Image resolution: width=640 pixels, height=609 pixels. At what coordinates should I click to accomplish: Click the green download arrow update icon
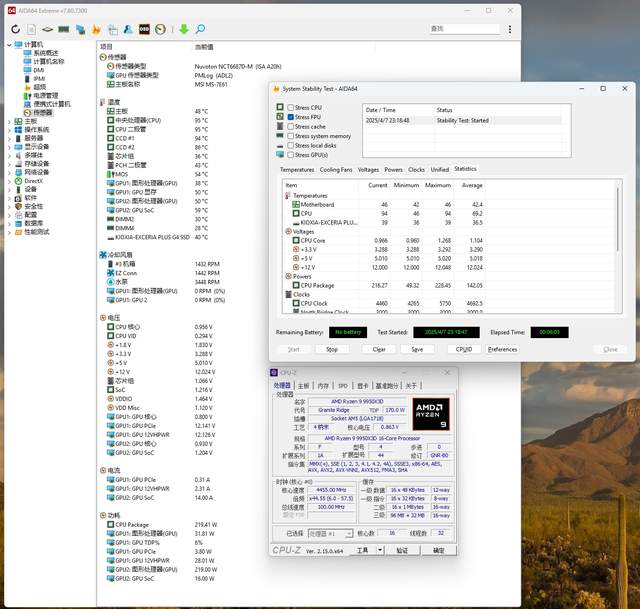tap(184, 29)
